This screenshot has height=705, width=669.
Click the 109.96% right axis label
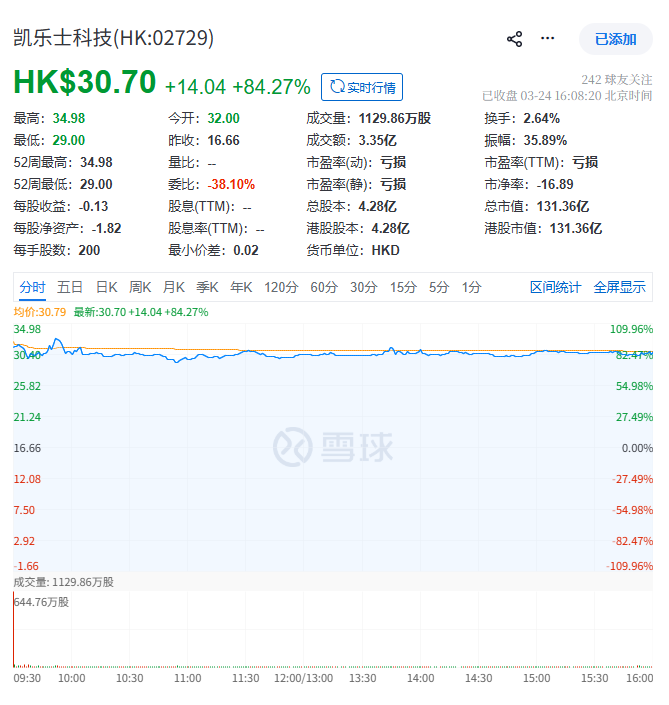(x=631, y=329)
